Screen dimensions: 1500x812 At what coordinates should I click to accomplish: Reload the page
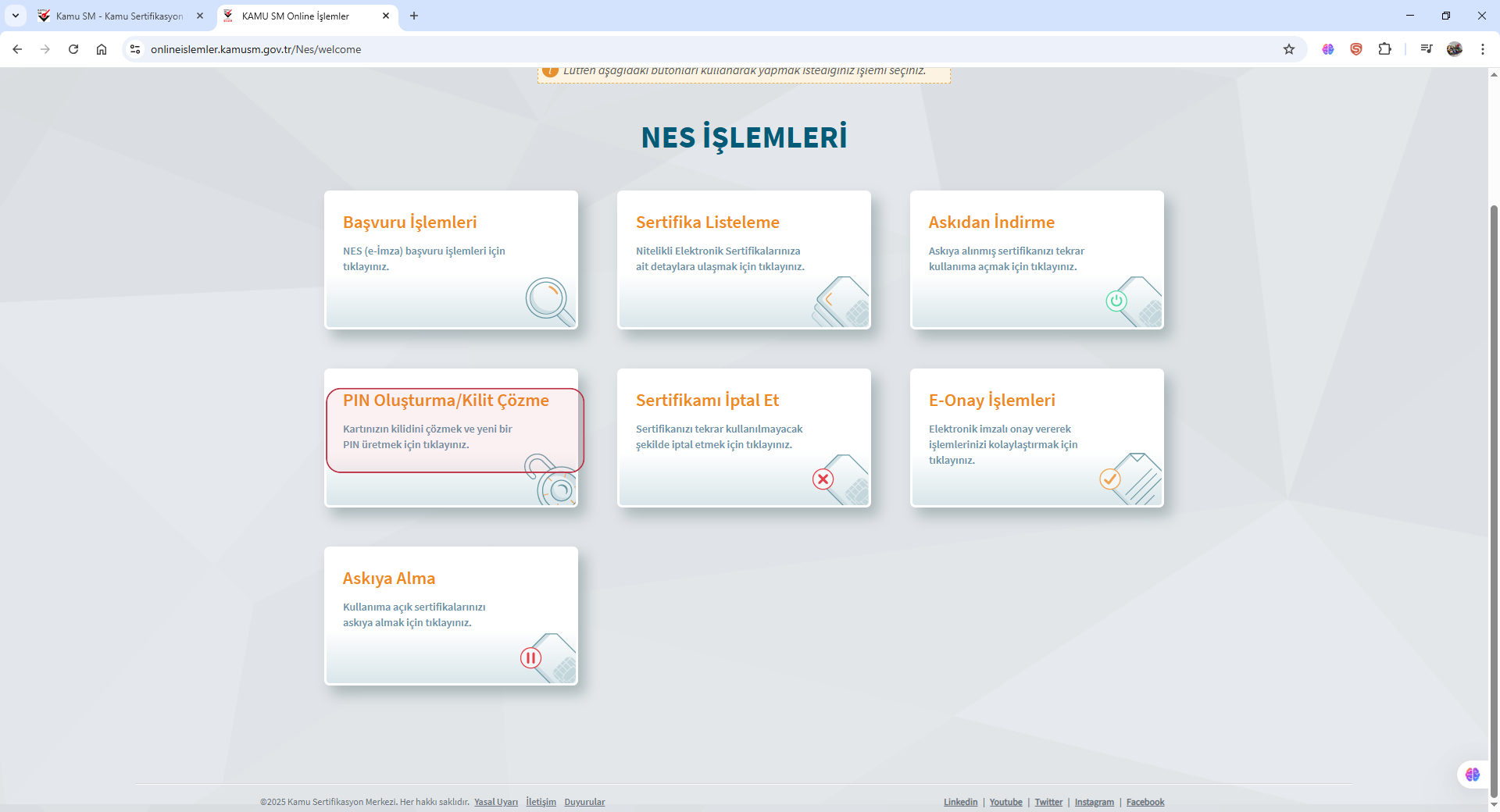(x=73, y=49)
